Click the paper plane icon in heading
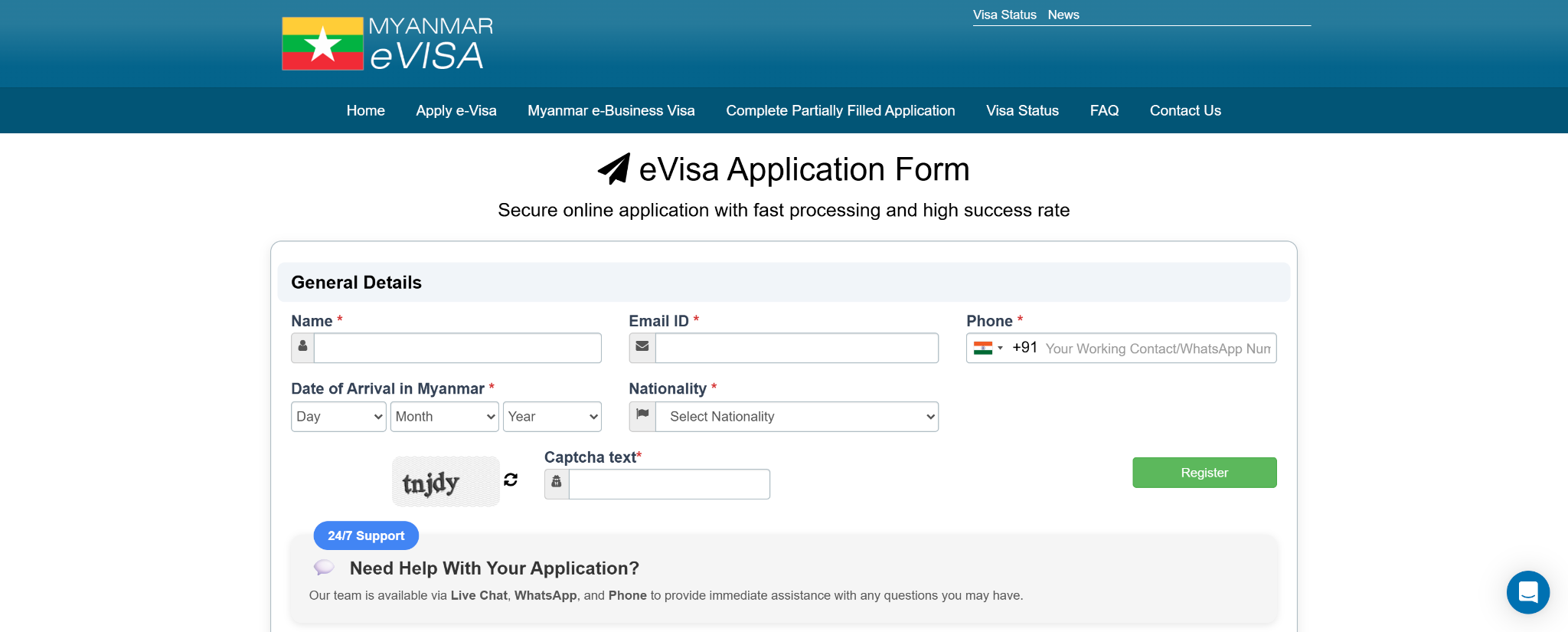The image size is (1568, 632). click(x=614, y=169)
